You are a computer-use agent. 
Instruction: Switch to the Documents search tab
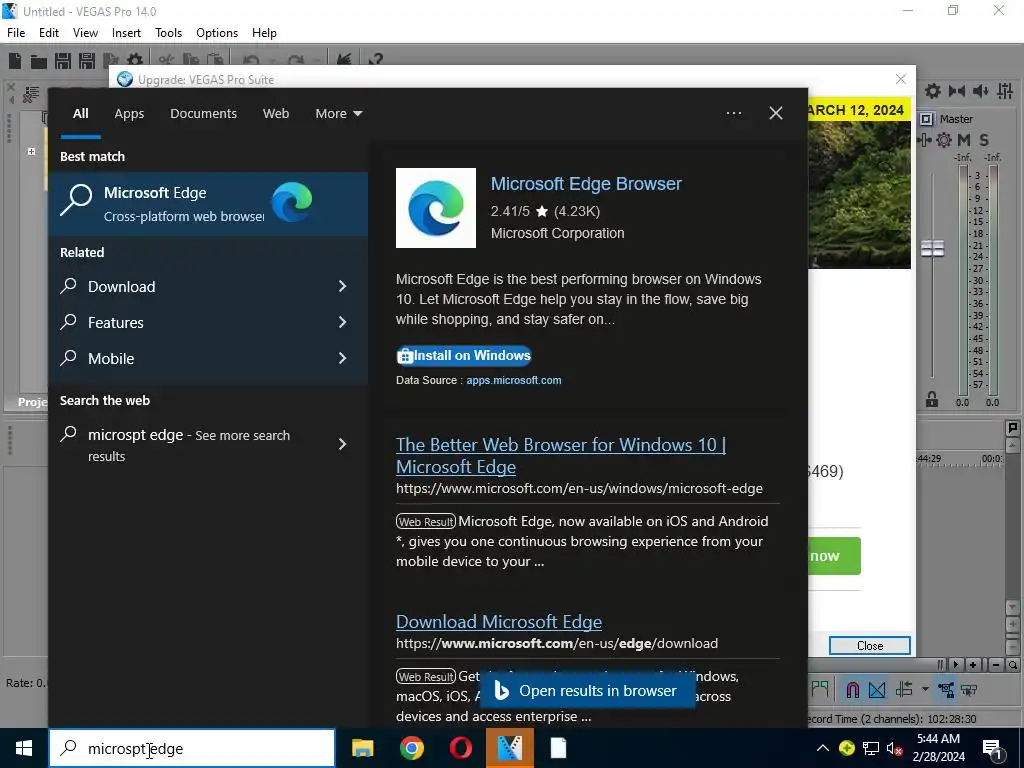[x=203, y=114]
